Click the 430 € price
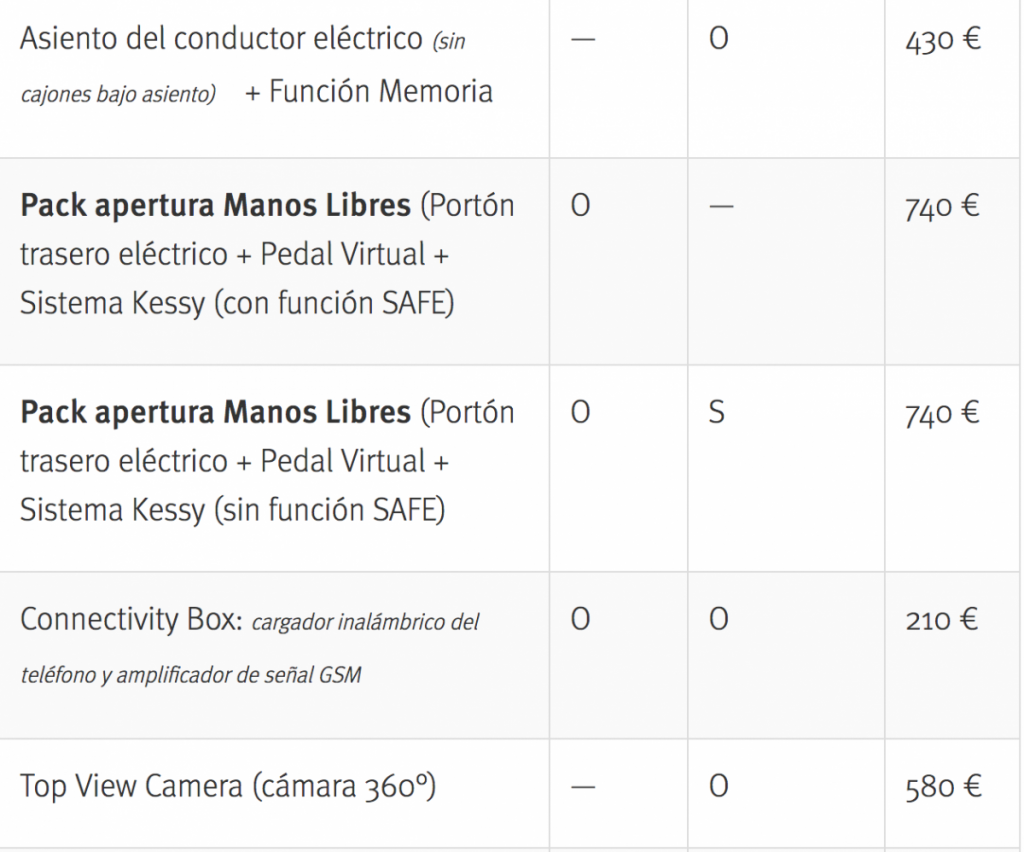This screenshot has width=1024, height=852. pos(941,42)
